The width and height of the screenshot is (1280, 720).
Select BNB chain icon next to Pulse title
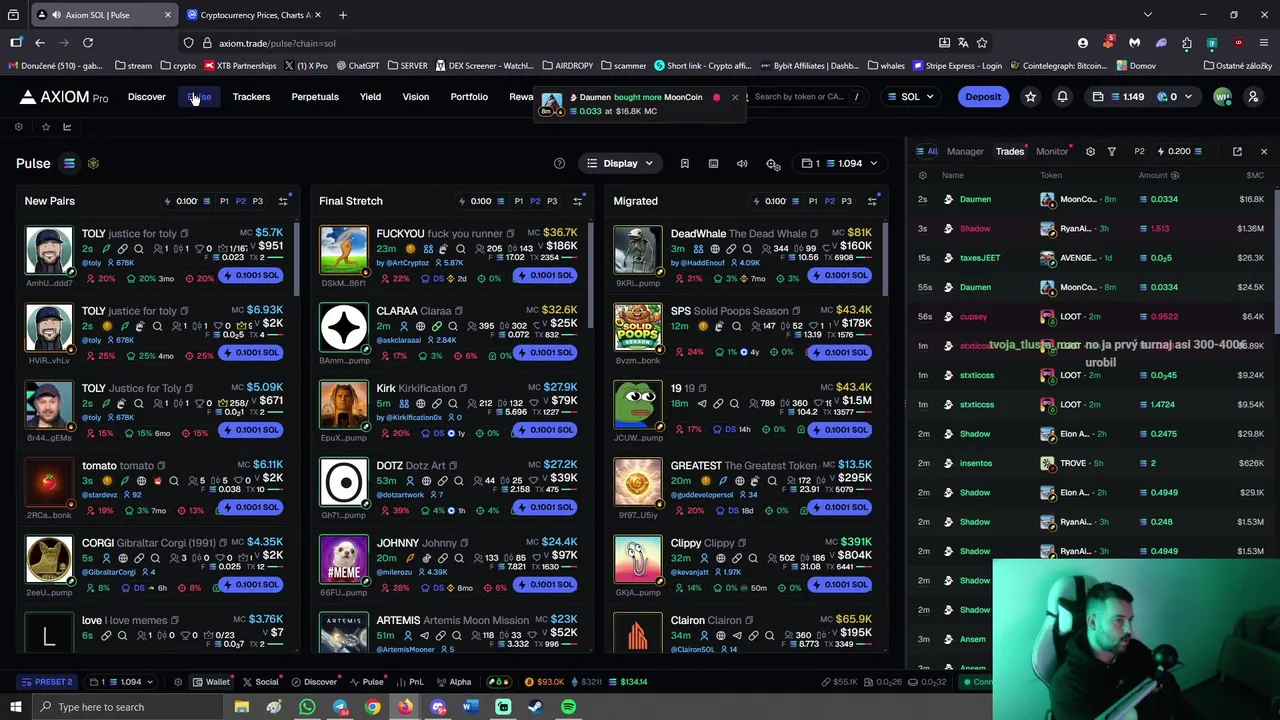coord(93,164)
